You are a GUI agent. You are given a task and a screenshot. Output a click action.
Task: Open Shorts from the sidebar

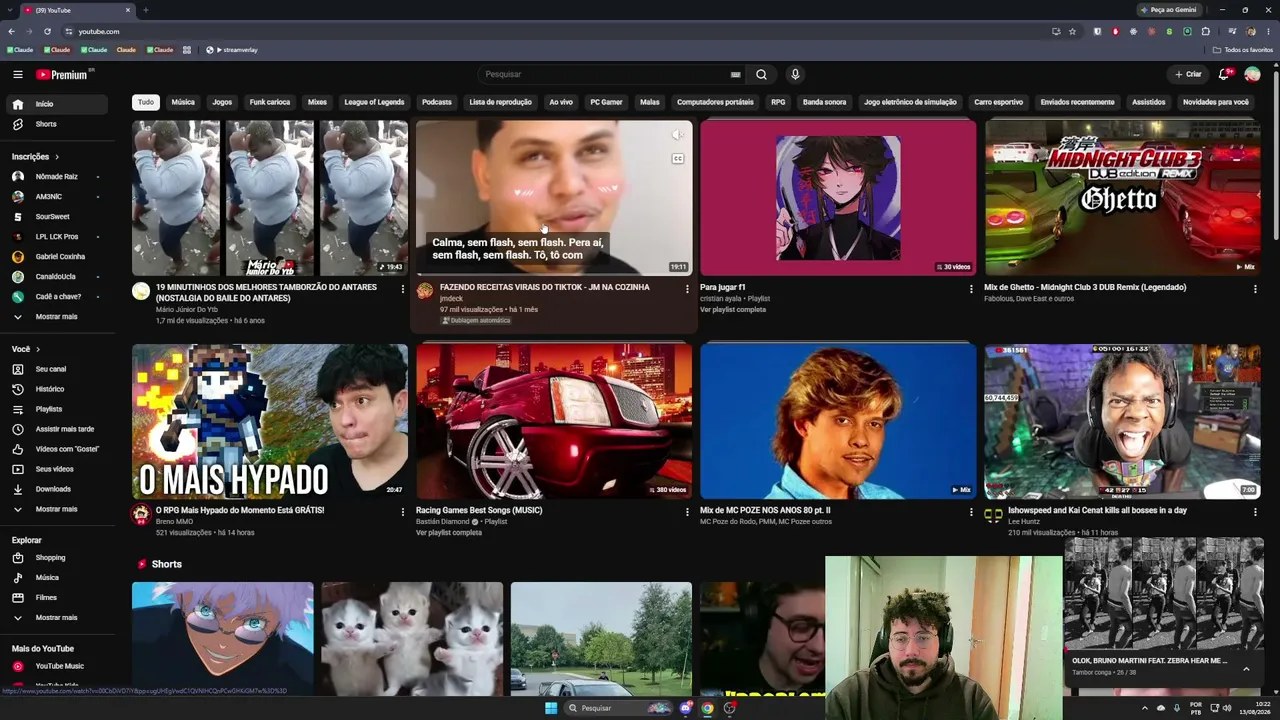coord(58,124)
